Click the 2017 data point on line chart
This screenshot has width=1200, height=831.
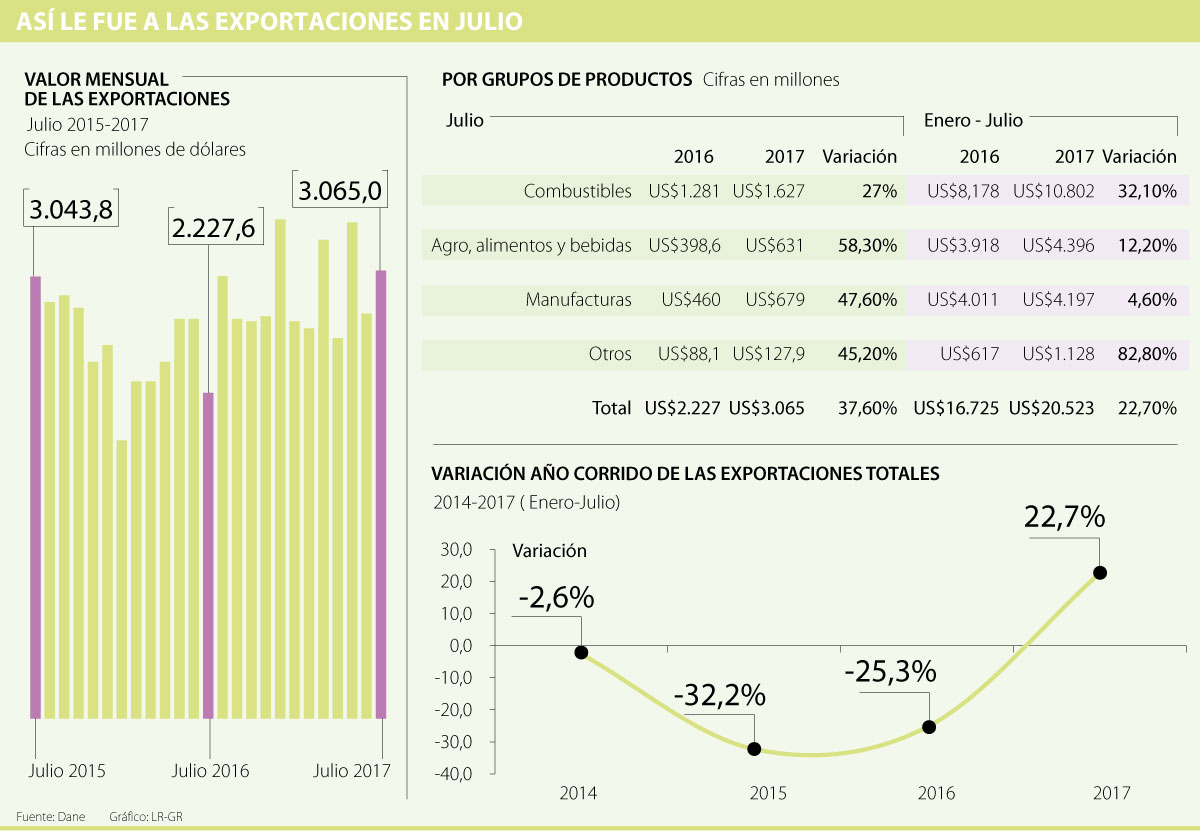[1100, 573]
